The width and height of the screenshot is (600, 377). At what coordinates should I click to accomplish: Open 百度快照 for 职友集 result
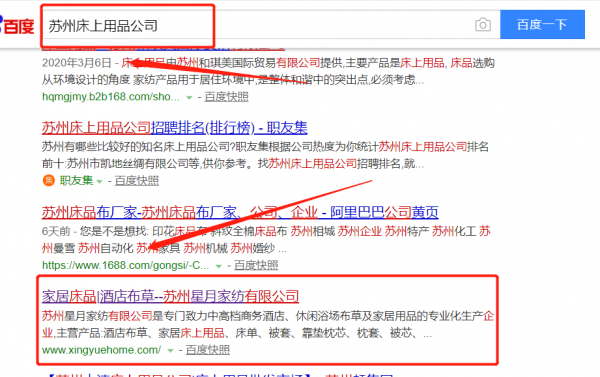pyautogui.click(x=137, y=180)
